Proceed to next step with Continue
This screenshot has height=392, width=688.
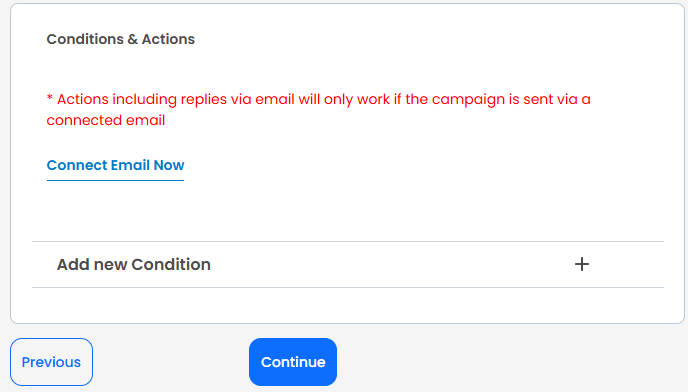coord(293,362)
